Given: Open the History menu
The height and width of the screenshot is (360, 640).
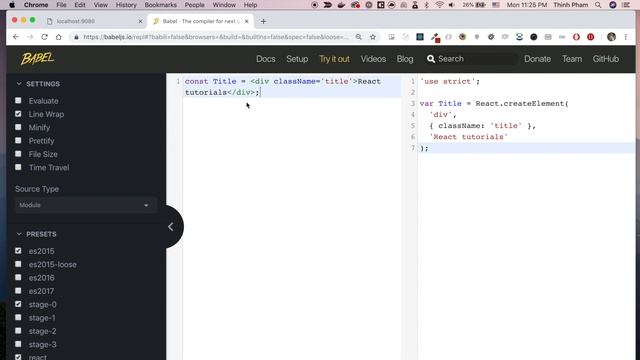Looking at the screenshot, I should (x=126, y=5).
